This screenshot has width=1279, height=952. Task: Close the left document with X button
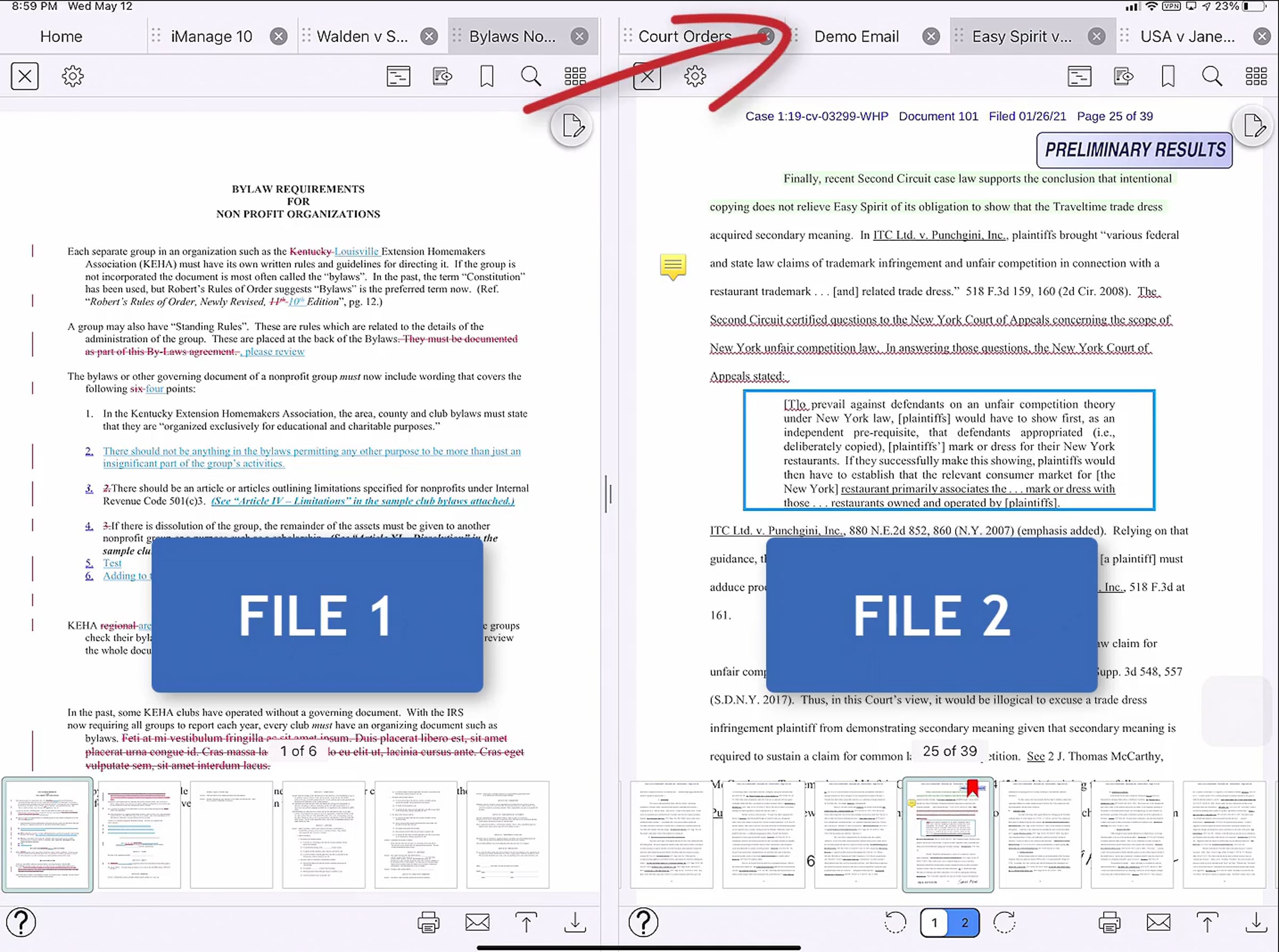pyautogui.click(x=25, y=76)
